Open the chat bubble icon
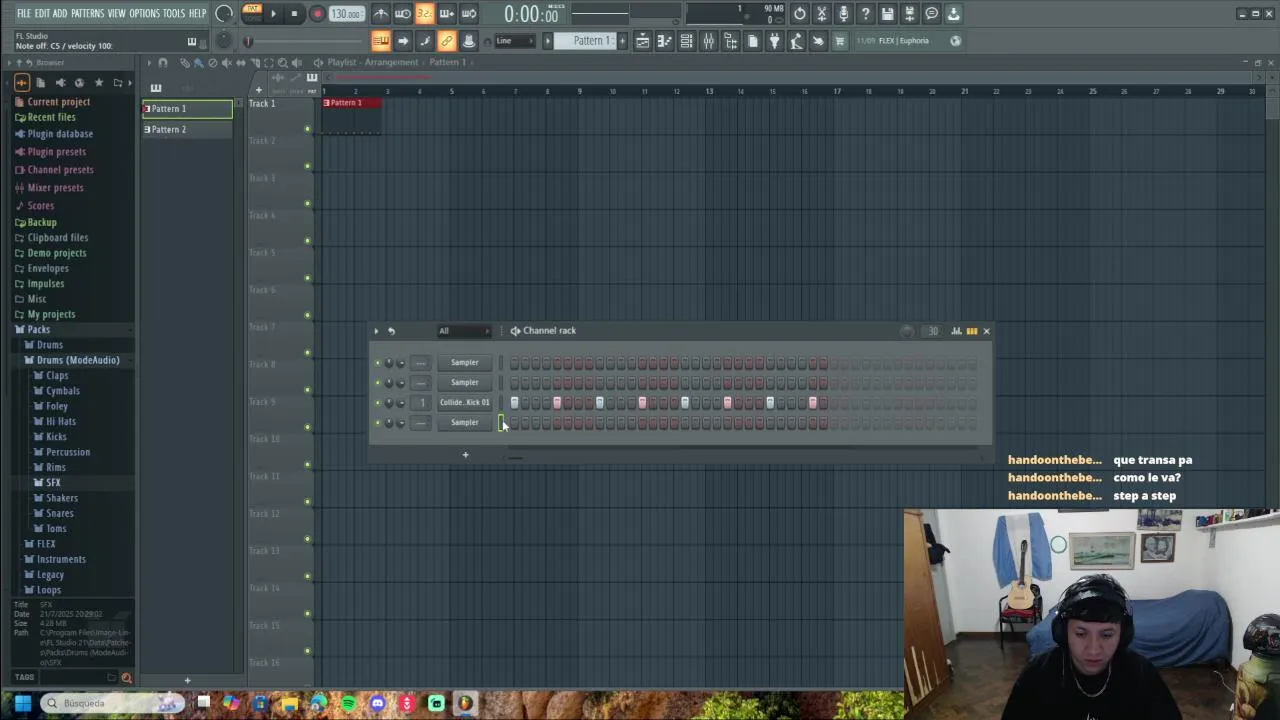1280x720 pixels. (x=932, y=14)
